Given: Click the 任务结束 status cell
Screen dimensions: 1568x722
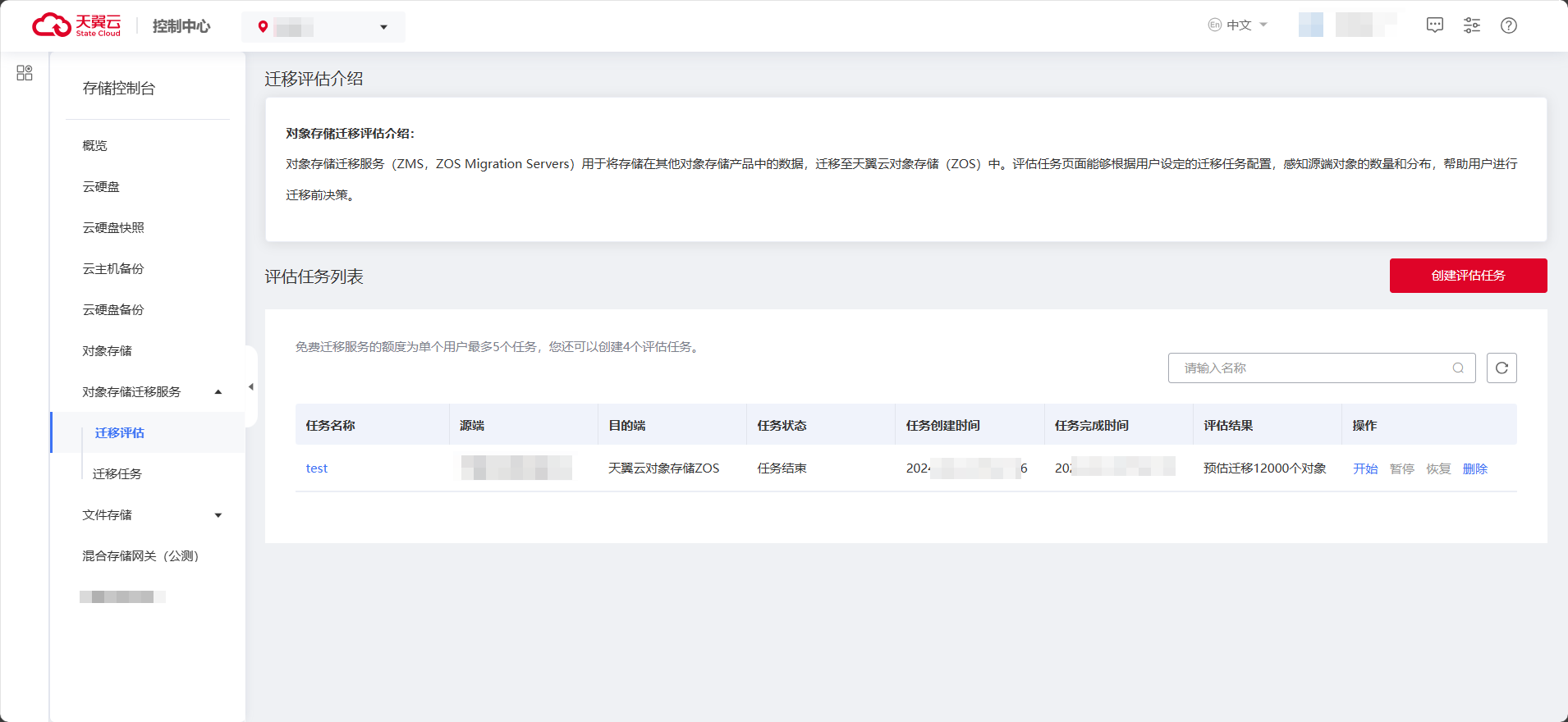Looking at the screenshot, I should 782,468.
